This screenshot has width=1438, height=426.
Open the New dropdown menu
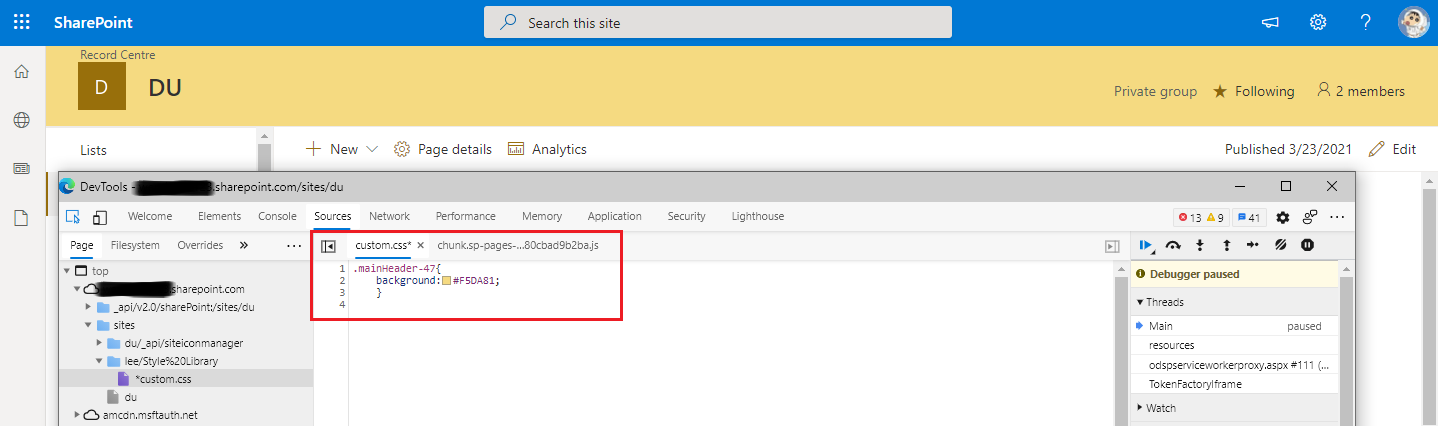(x=342, y=149)
